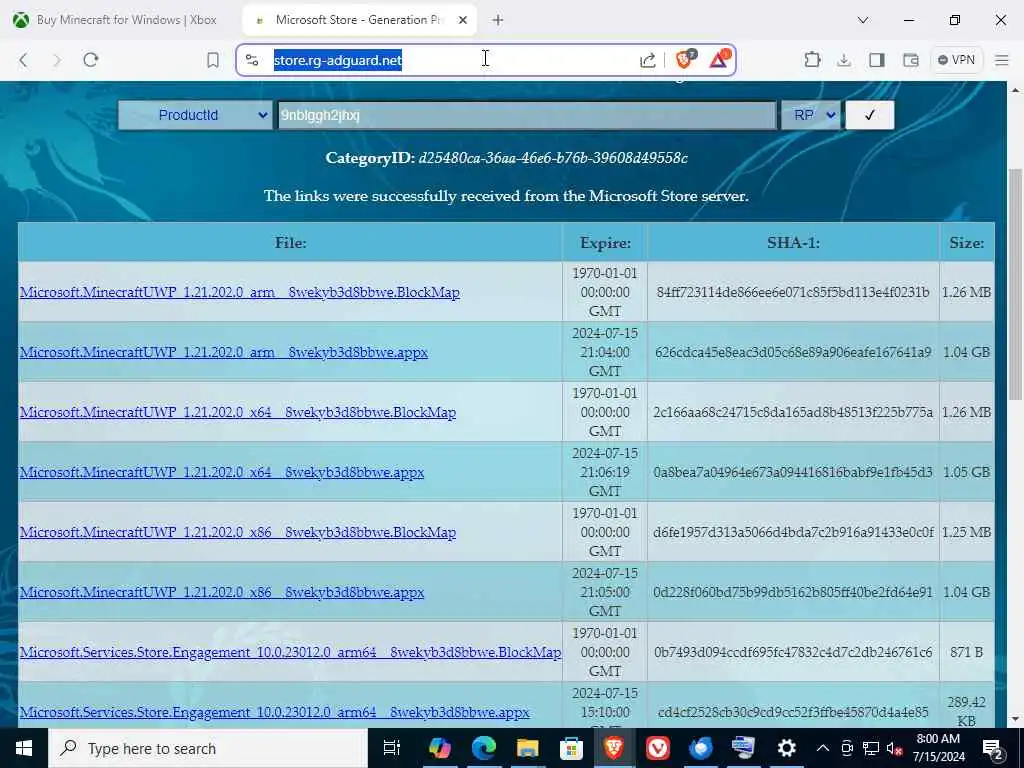Image resolution: width=1024 pixels, height=768 pixels.
Task: Open Task View on the taskbar
Action: 391,748
